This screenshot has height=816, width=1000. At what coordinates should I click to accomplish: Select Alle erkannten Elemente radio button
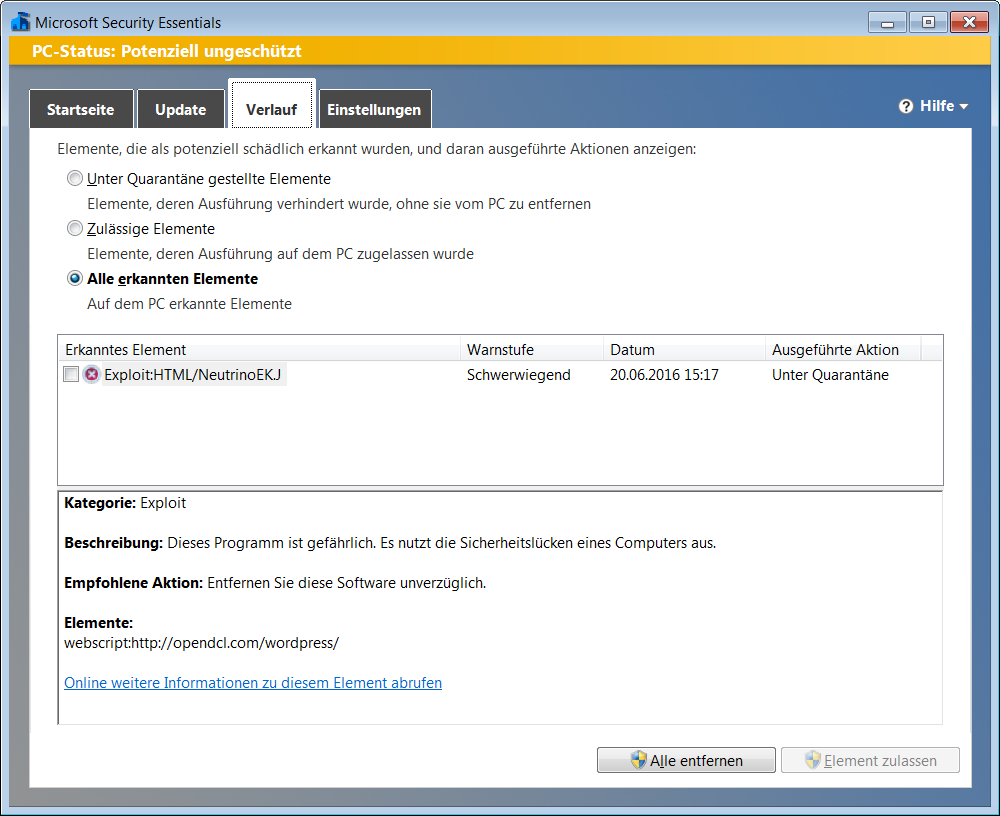(75, 278)
